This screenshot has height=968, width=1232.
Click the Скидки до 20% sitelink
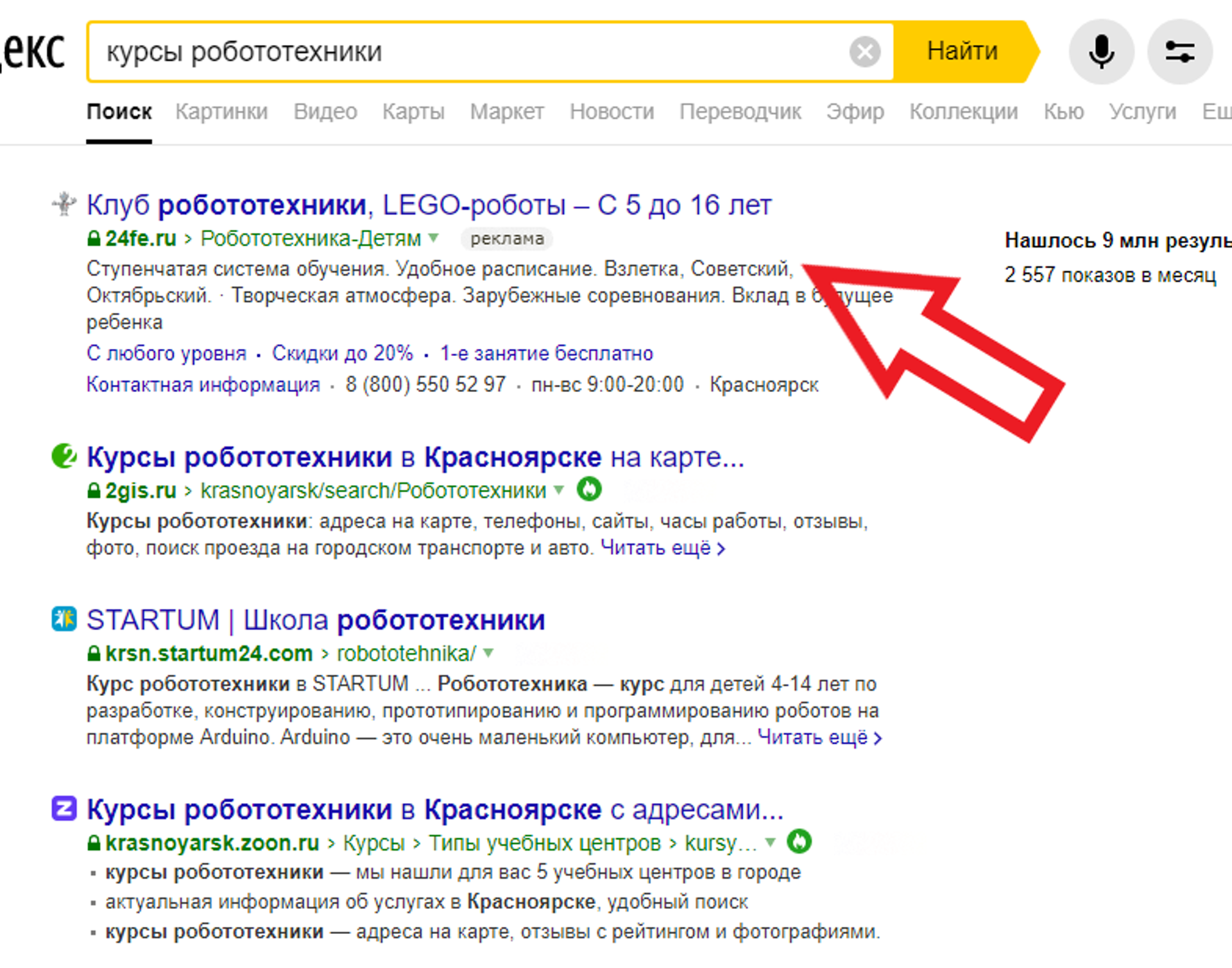[343, 353]
